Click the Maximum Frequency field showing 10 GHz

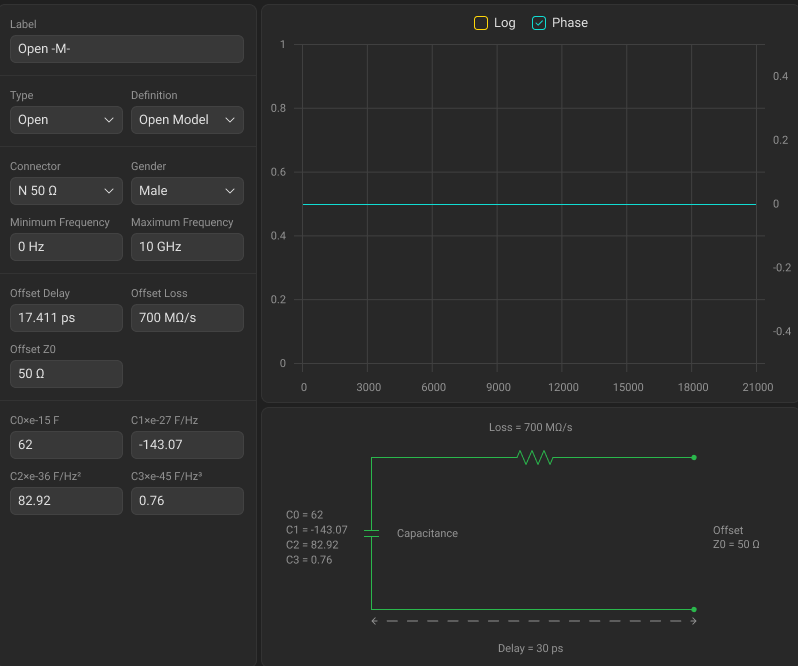click(187, 247)
